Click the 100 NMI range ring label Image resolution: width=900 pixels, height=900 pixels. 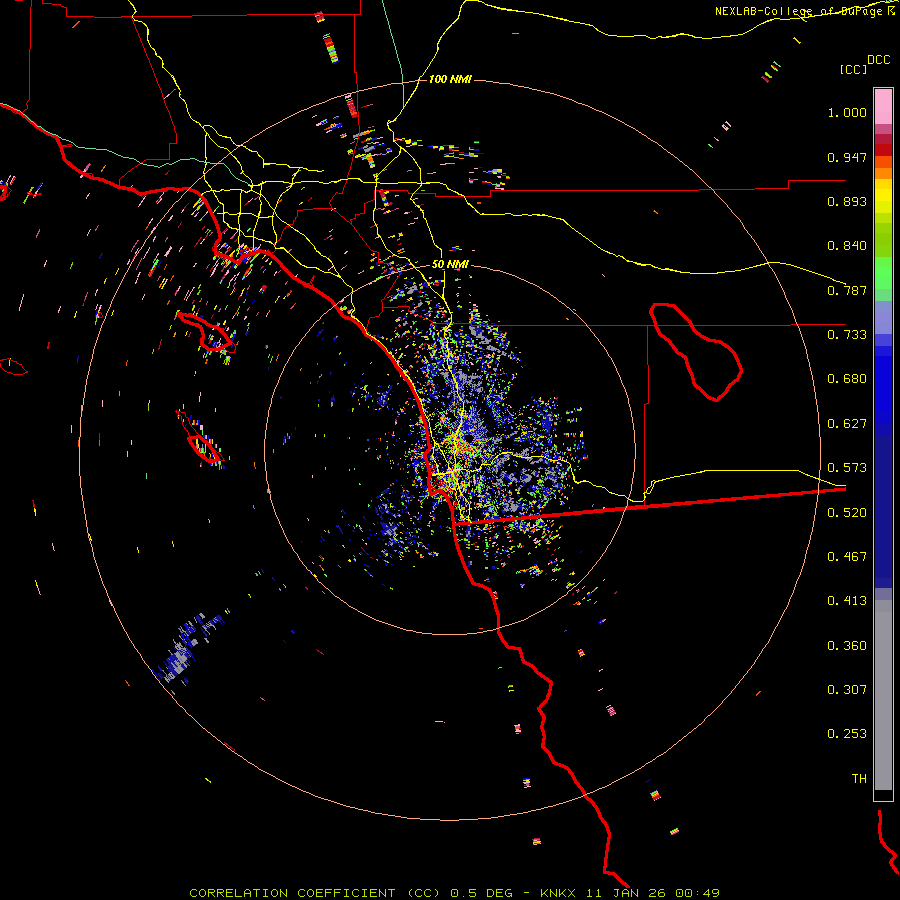coord(450,79)
